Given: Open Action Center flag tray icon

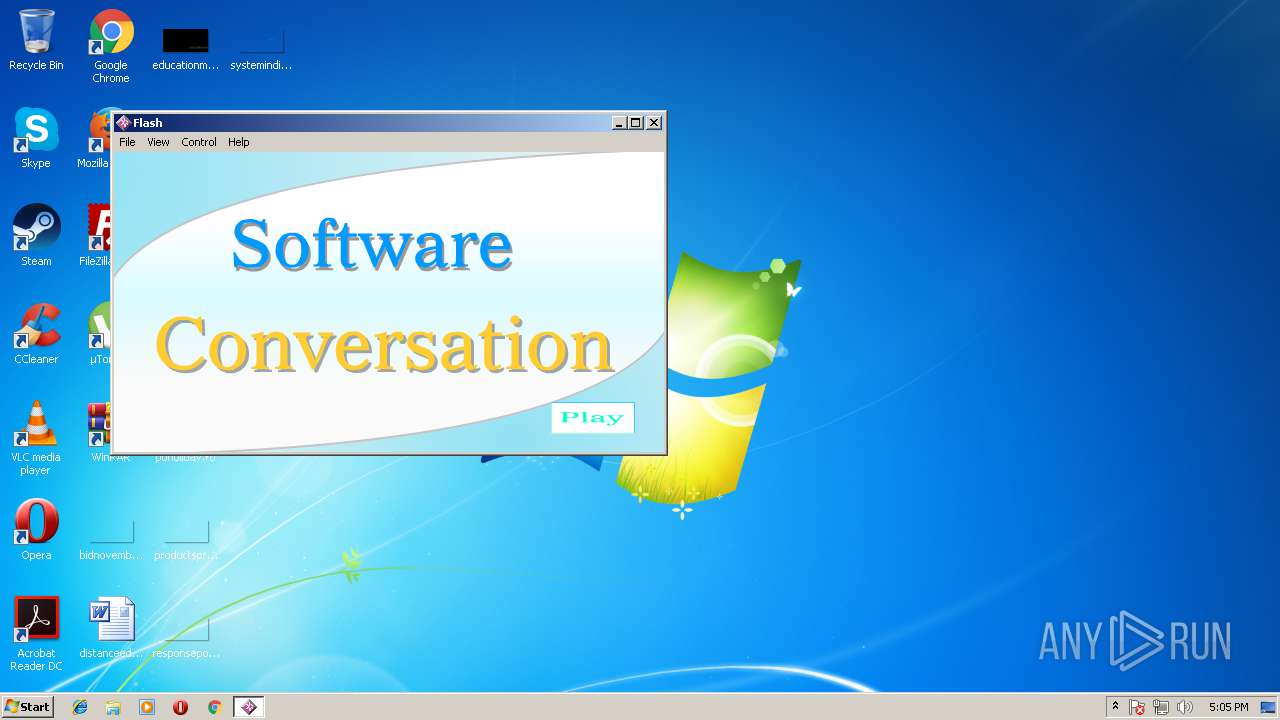Looking at the screenshot, I should point(1137,707).
